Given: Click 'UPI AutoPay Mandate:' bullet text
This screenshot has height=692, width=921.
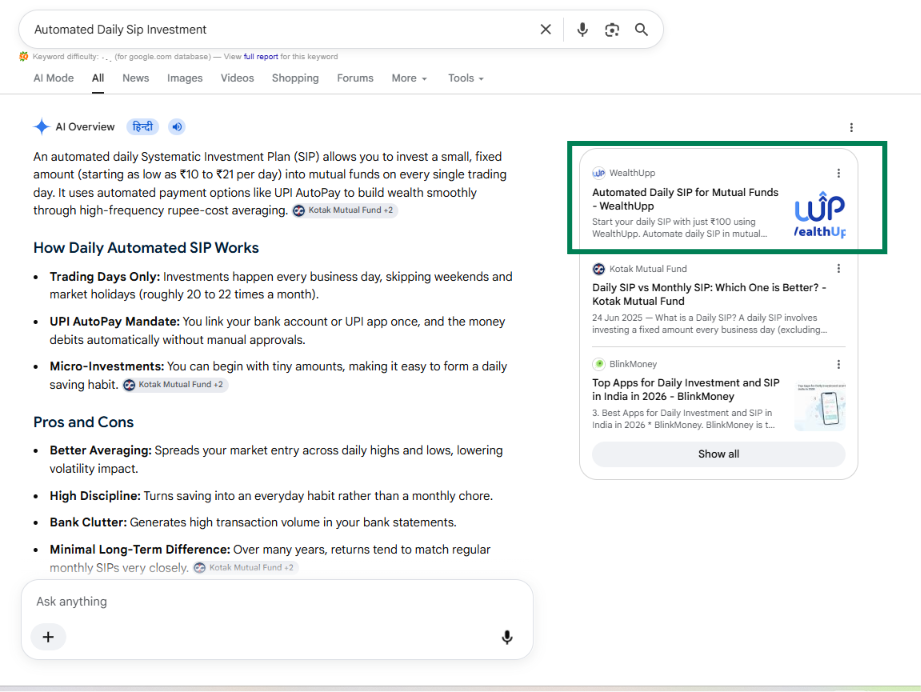Looking at the screenshot, I should pyautogui.click(x=115, y=322).
